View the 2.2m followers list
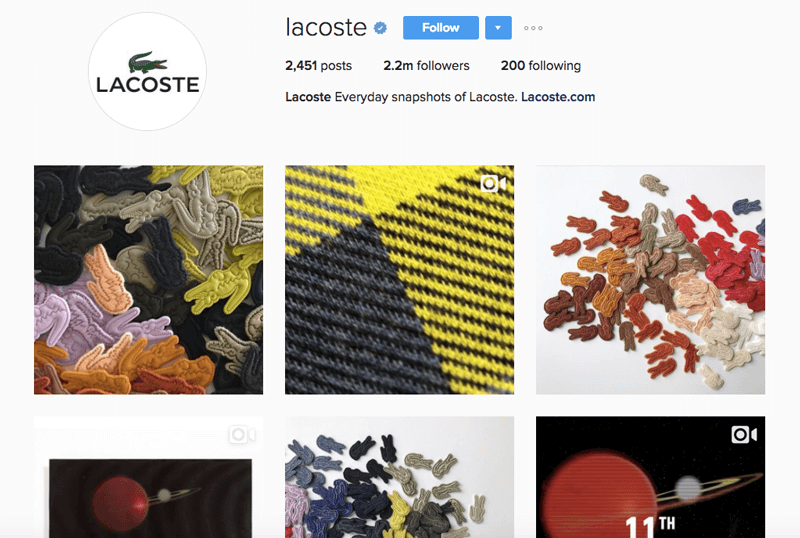 (426, 66)
